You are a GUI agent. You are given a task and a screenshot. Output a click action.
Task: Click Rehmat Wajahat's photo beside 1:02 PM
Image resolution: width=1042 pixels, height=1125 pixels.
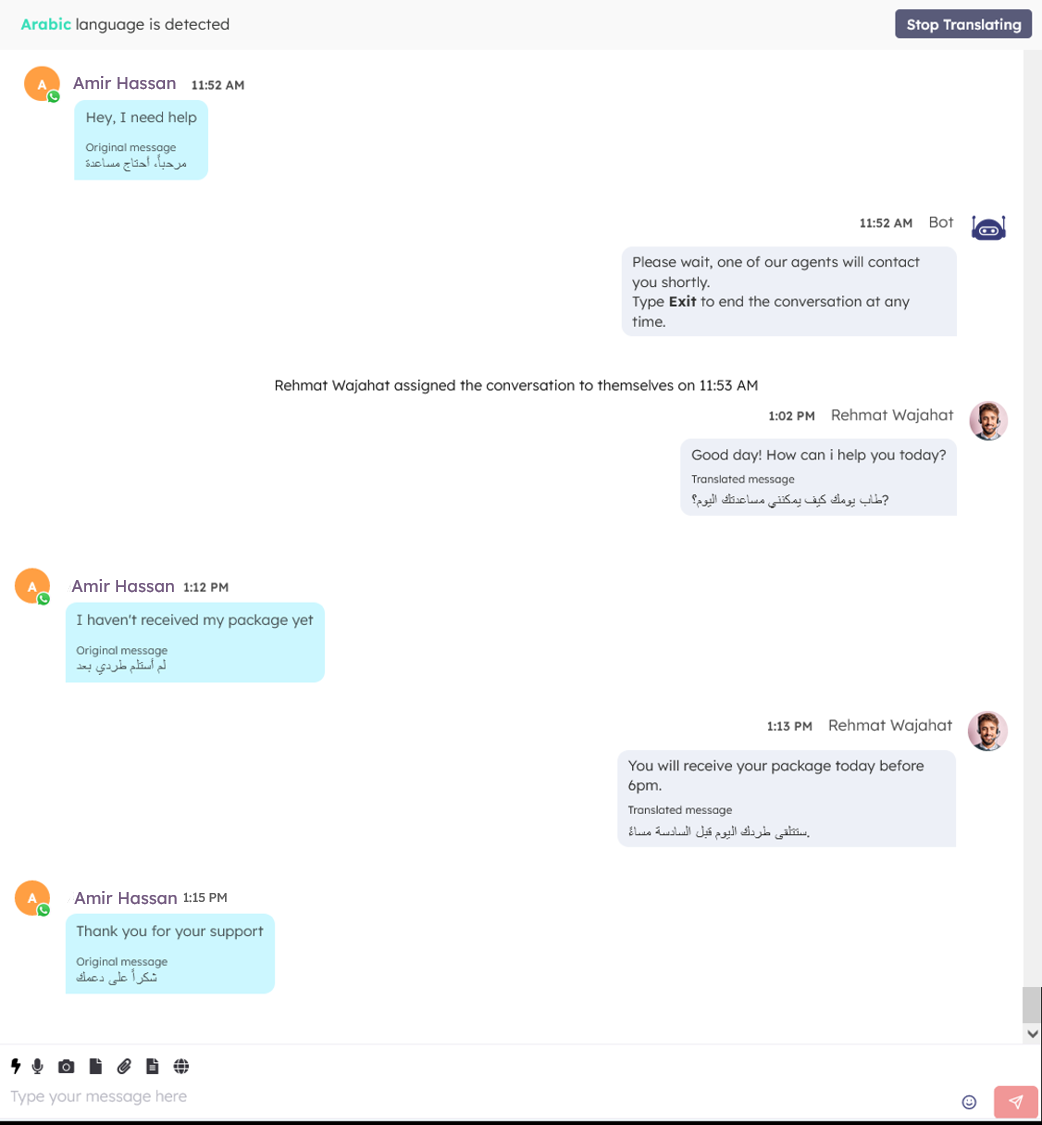(988, 420)
